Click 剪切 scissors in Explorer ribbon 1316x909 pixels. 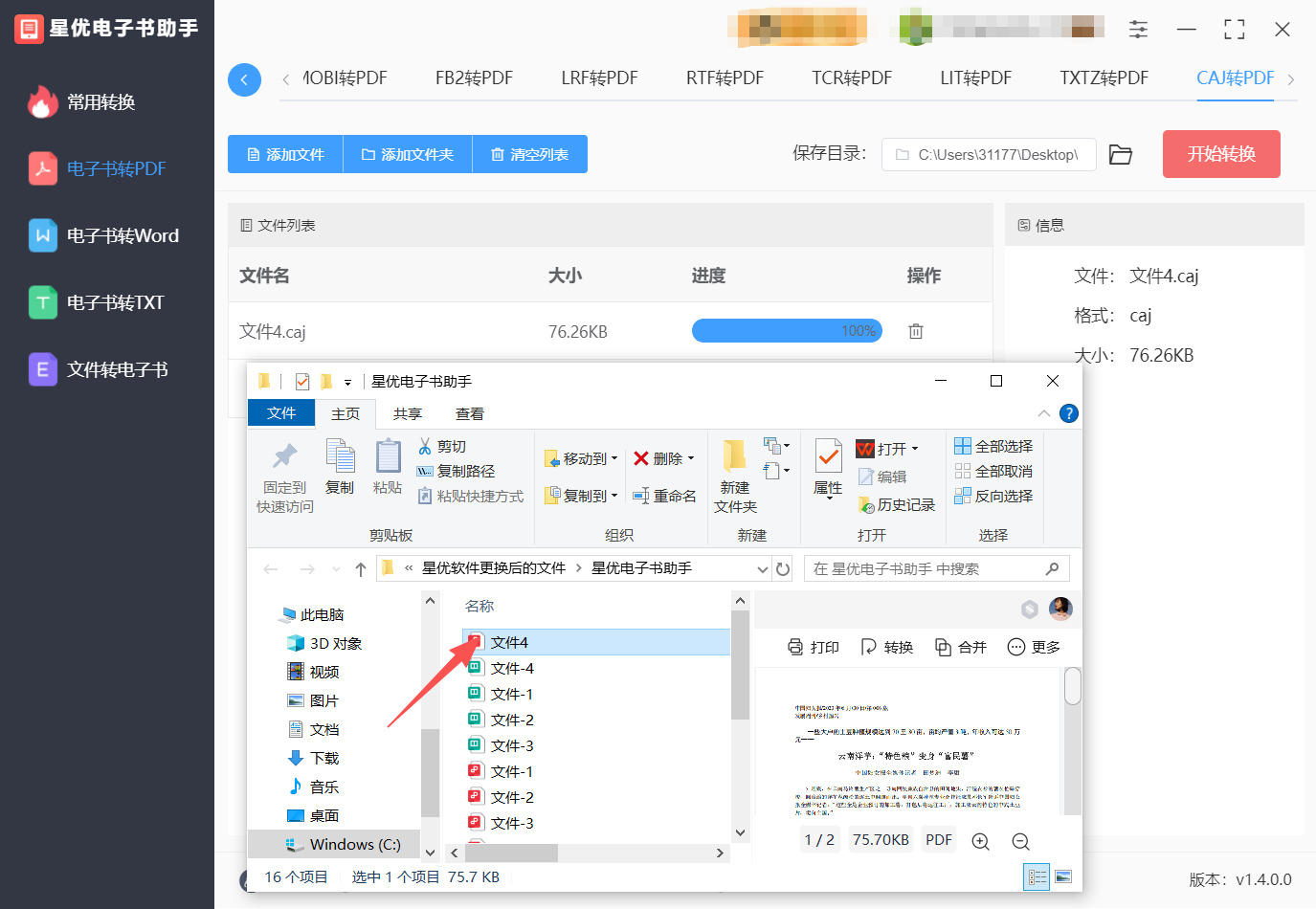(441, 446)
